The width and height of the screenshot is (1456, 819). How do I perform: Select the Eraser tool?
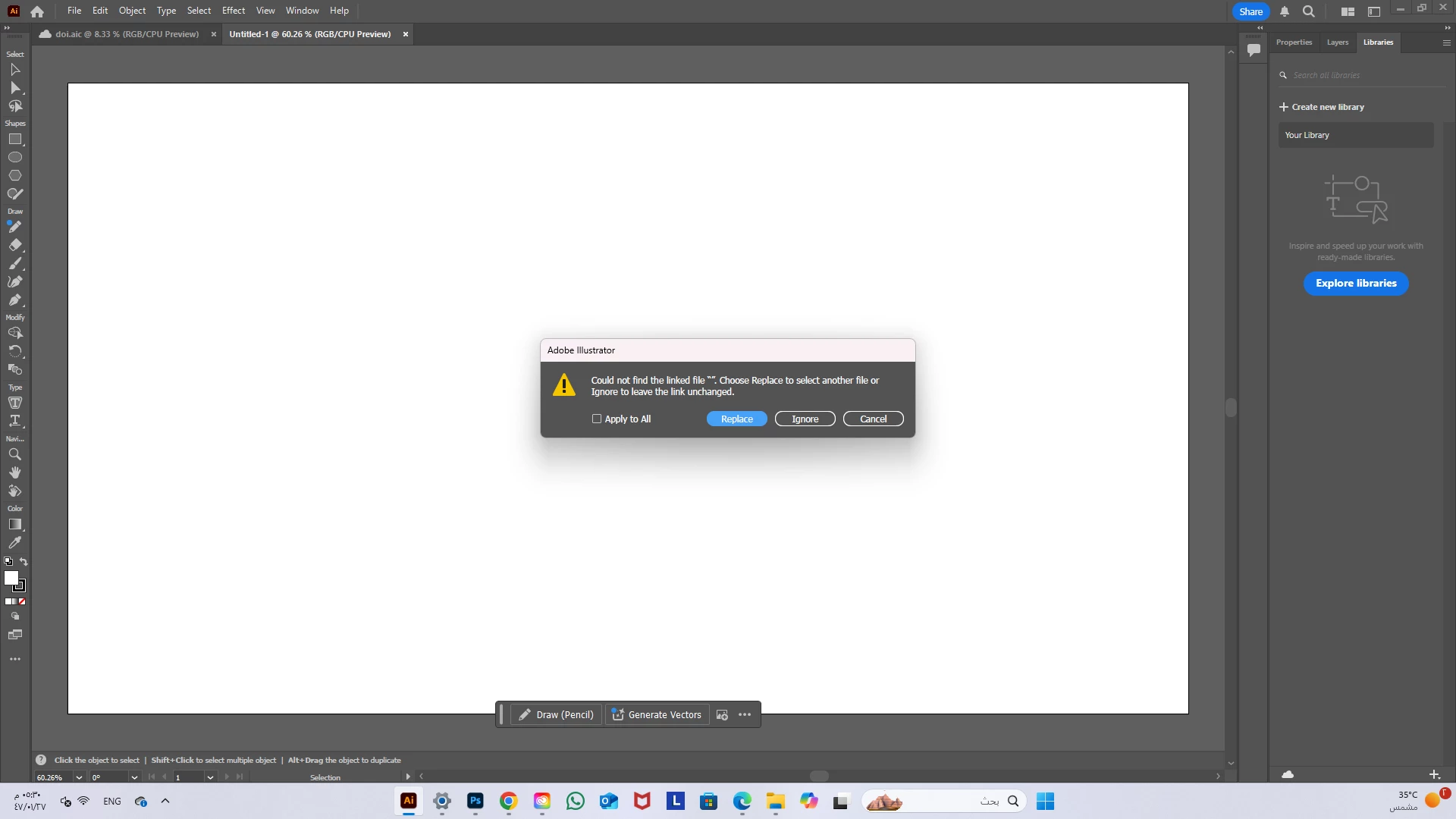point(15,245)
